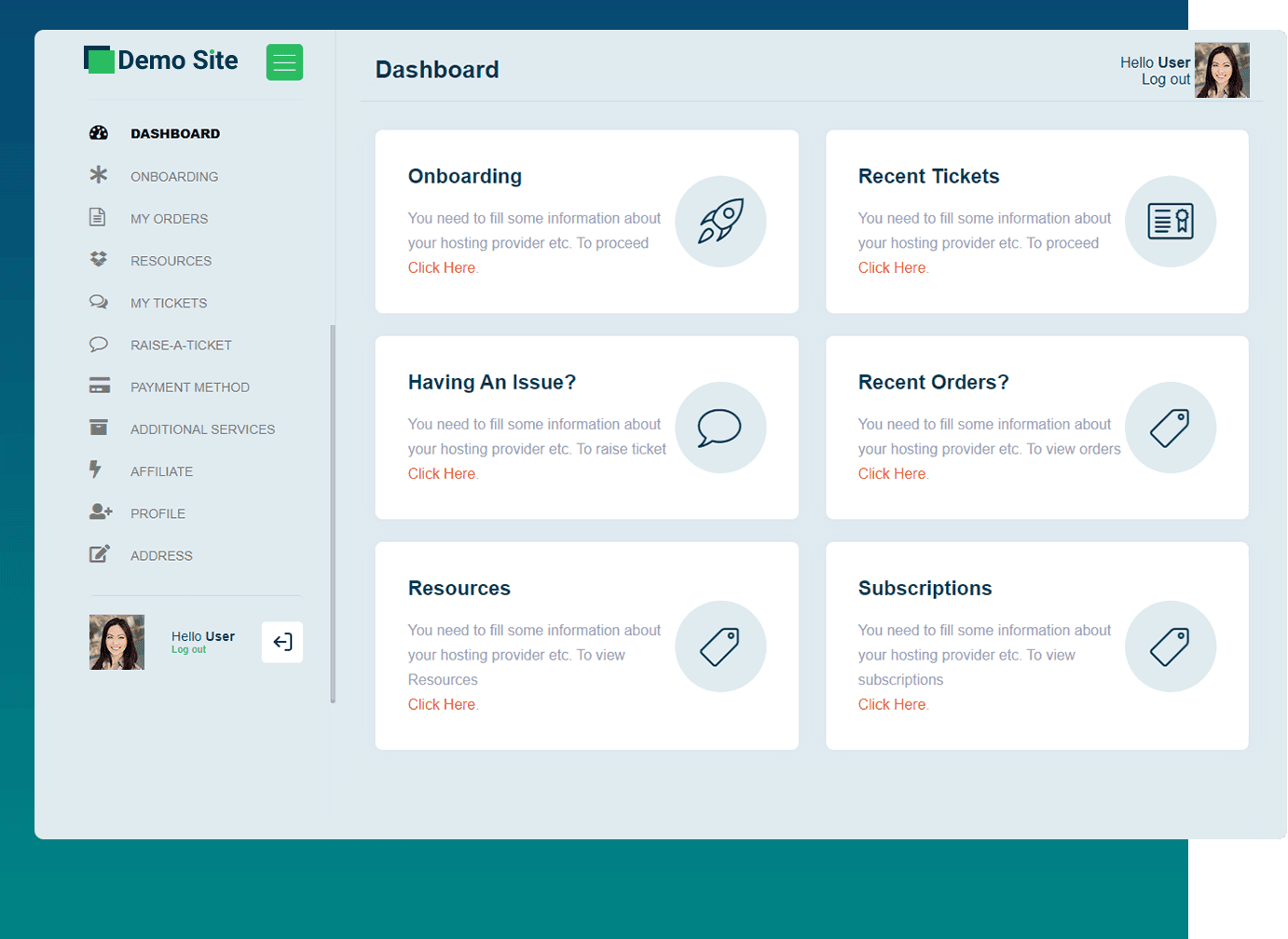Screen dimensions: 1288x939
Task: Click the Demo Site logo
Action: 161,61
